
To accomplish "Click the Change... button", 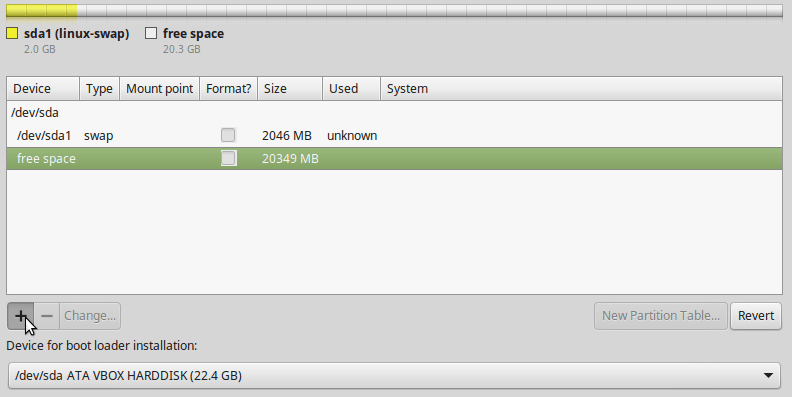I will (x=90, y=316).
